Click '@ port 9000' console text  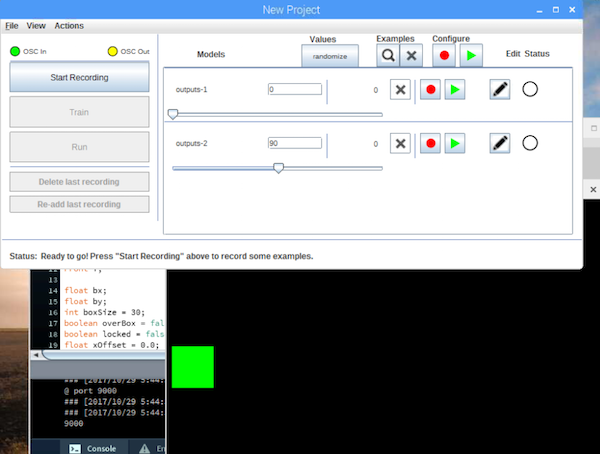point(90,391)
